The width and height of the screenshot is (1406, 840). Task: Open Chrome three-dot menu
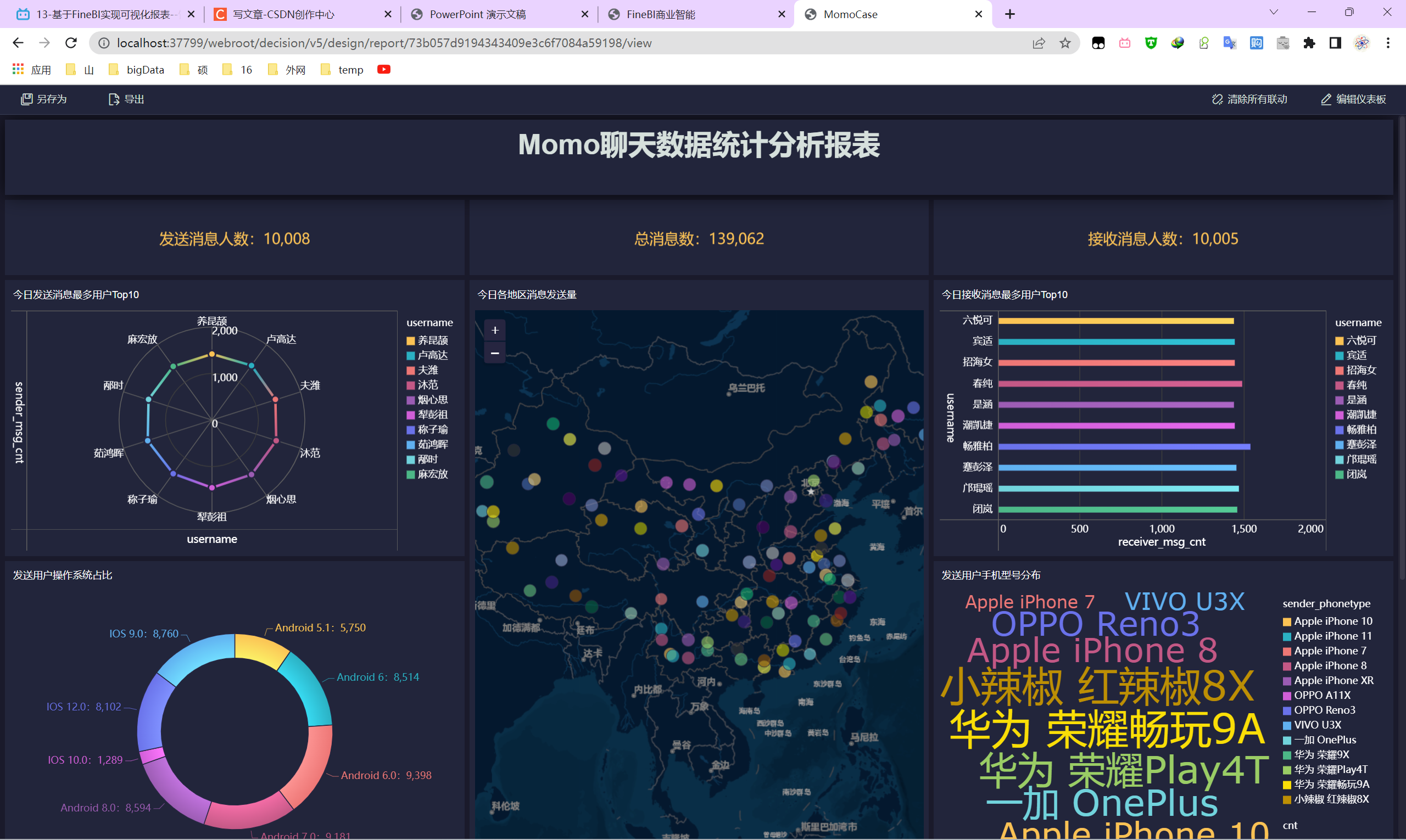(x=1387, y=43)
